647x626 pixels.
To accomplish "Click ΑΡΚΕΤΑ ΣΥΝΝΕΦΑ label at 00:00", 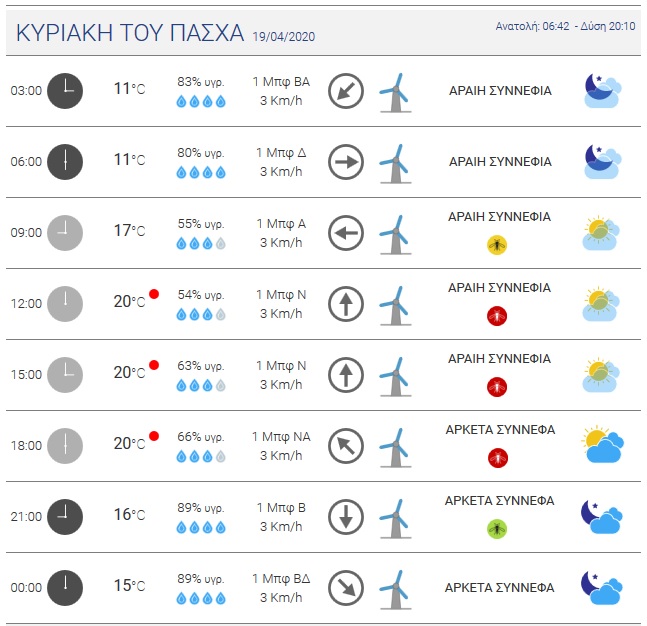I will 499,587.
